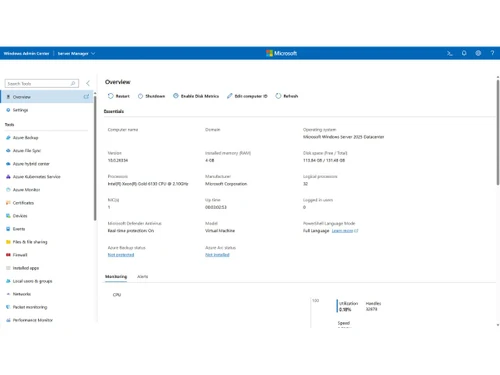Expand Server Manager dropdown in header
The width and height of the screenshot is (500, 375).
coord(76,53)
